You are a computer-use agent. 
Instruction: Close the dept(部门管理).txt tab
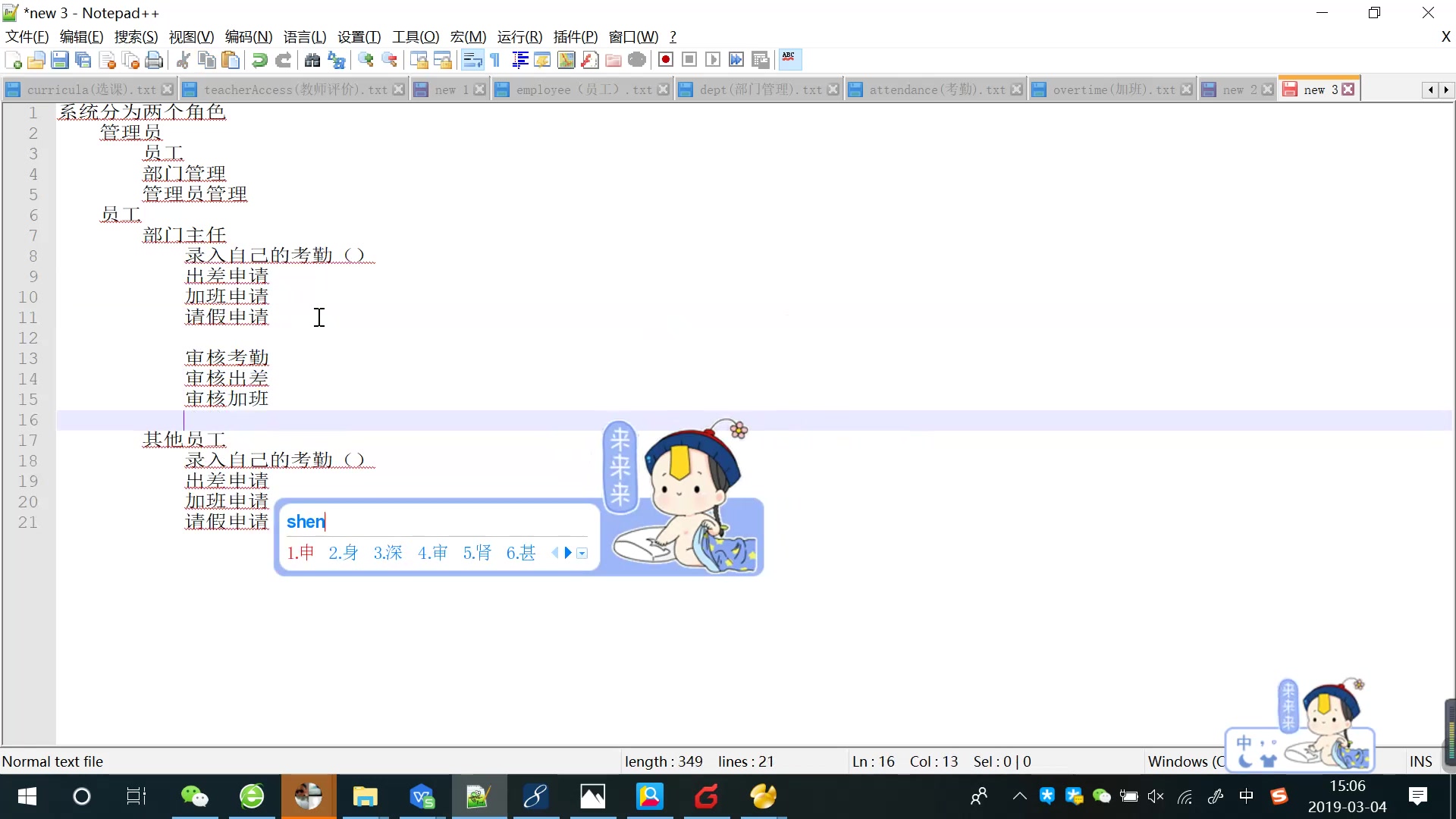833,89
